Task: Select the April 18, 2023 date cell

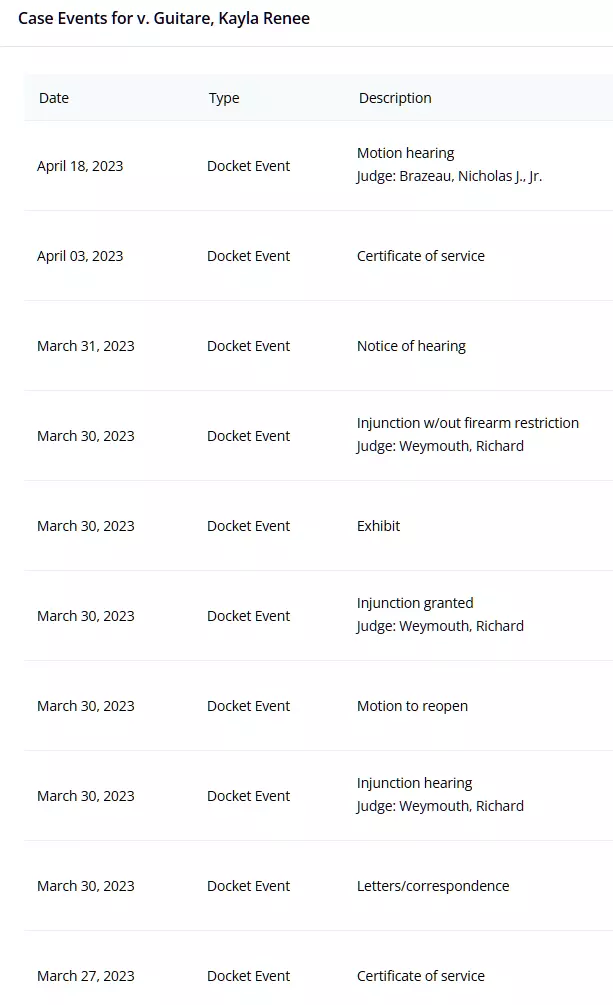Action: click(x=80, y=166)
